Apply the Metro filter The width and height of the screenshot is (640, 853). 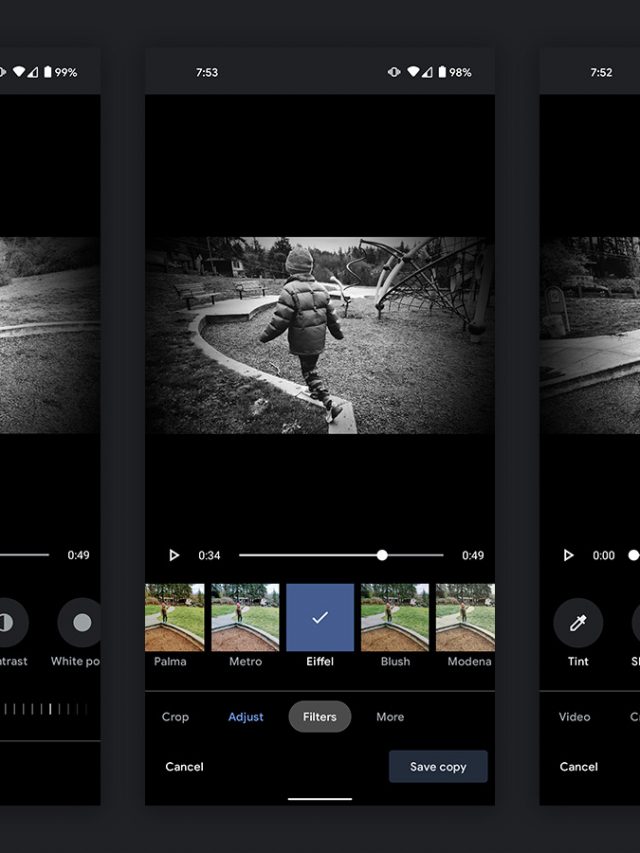(245, 617)
